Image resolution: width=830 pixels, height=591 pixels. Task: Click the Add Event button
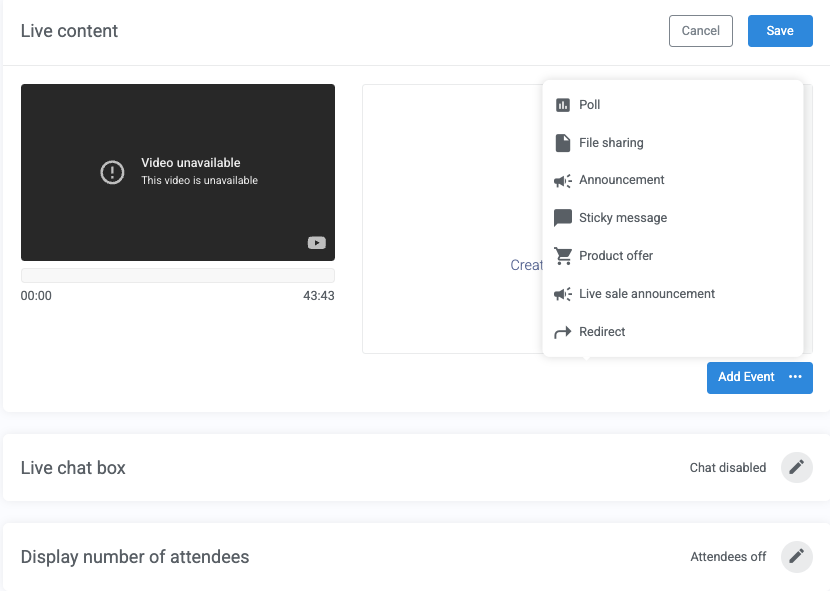coord(745,377)
